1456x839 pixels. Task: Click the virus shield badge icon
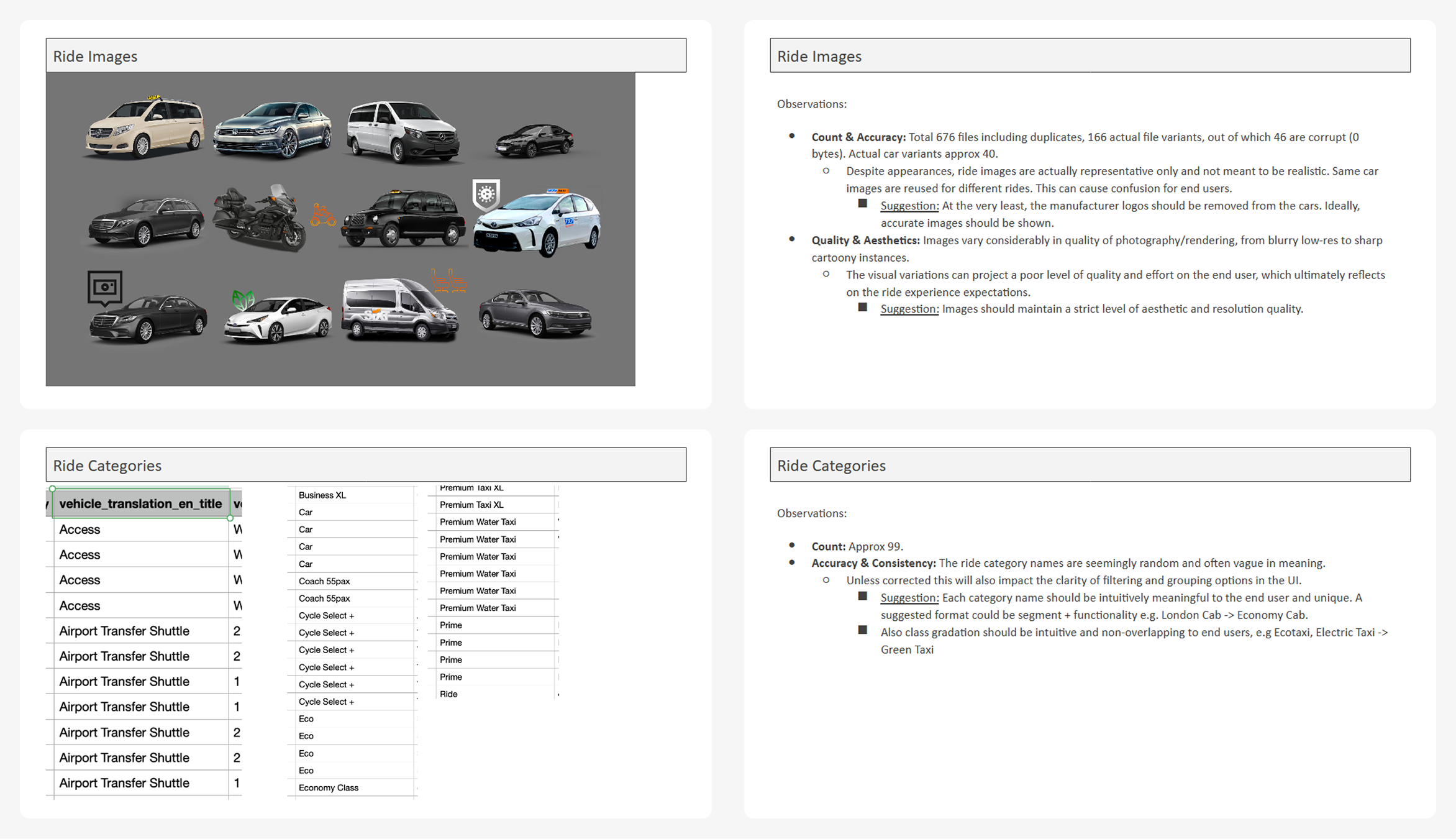pyautogui.click(x=486, y=195)
